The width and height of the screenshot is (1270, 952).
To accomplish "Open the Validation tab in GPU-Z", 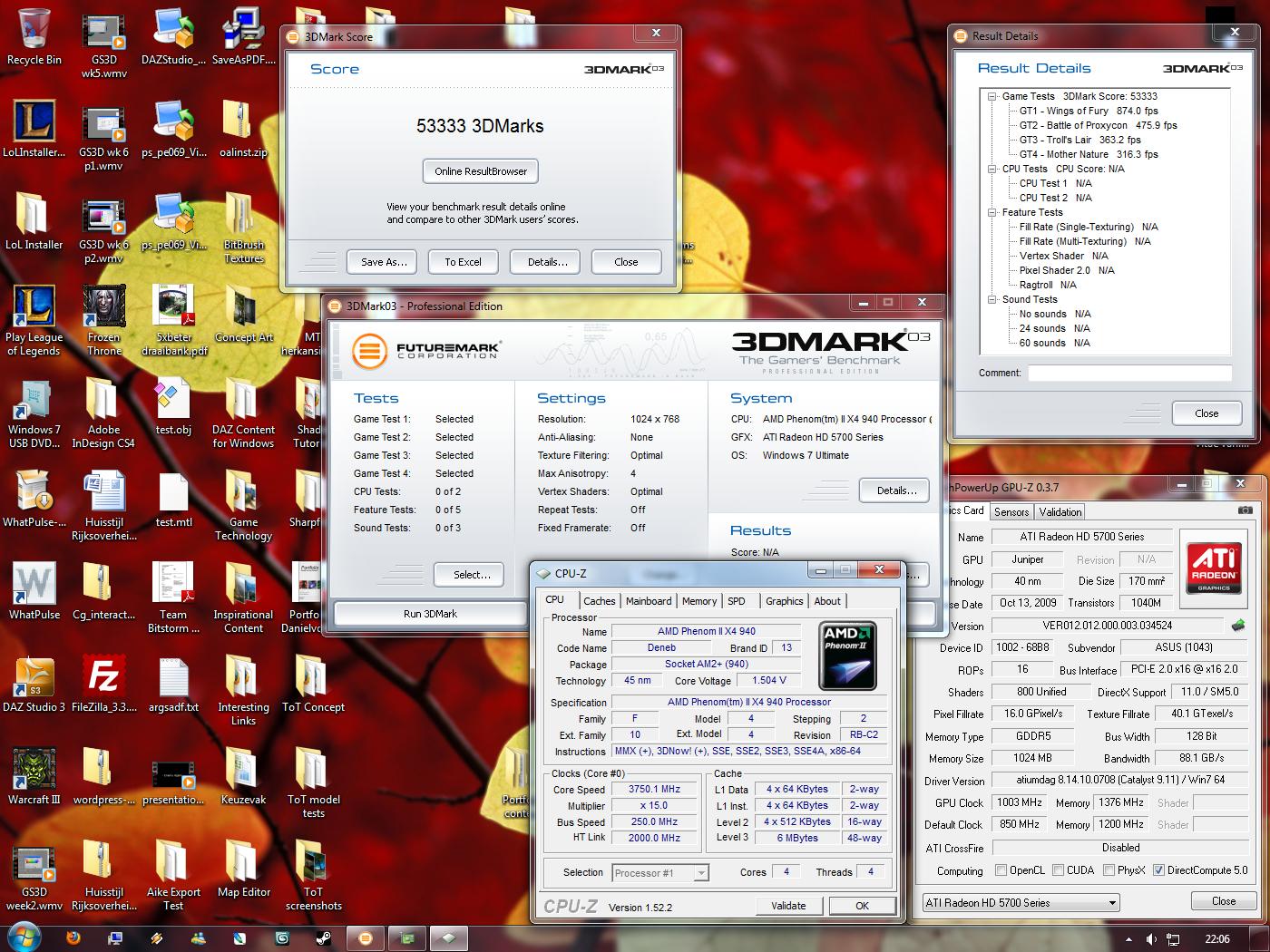I will point(1060,512).
